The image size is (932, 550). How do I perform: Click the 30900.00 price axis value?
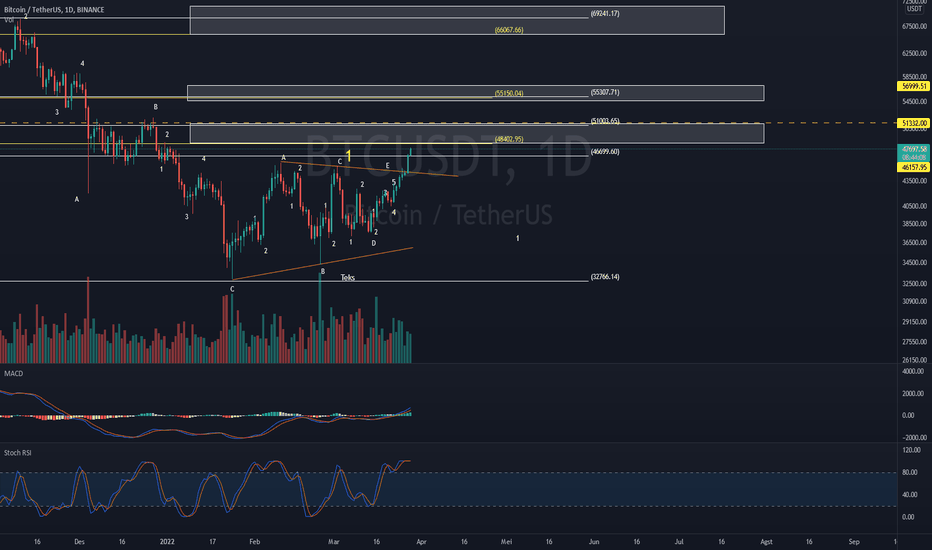[x=914, y=301]
